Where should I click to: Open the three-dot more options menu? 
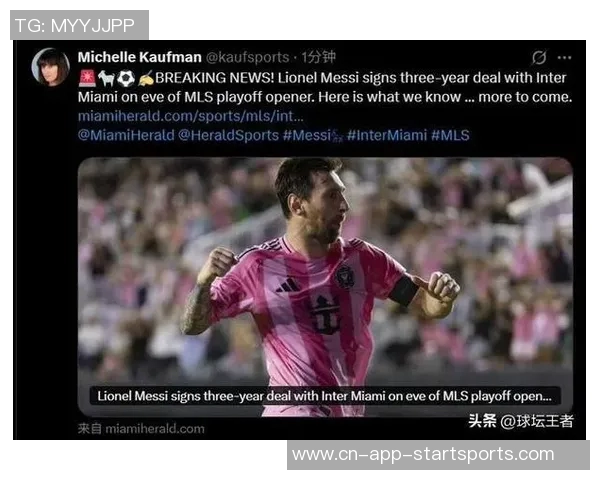point(564,58)
